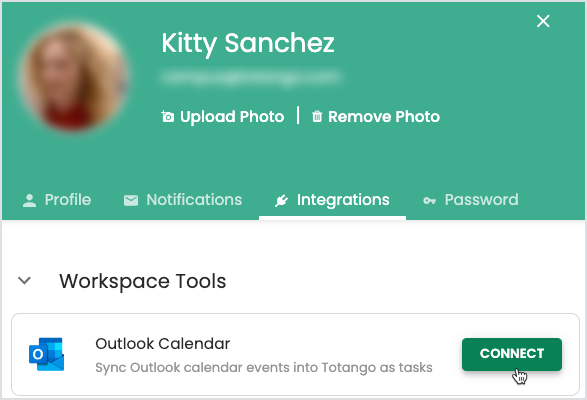The height and width of the screenshot is (400, 587).
Task: Click the blurred profile photo avatar
Action: [75, 78]
